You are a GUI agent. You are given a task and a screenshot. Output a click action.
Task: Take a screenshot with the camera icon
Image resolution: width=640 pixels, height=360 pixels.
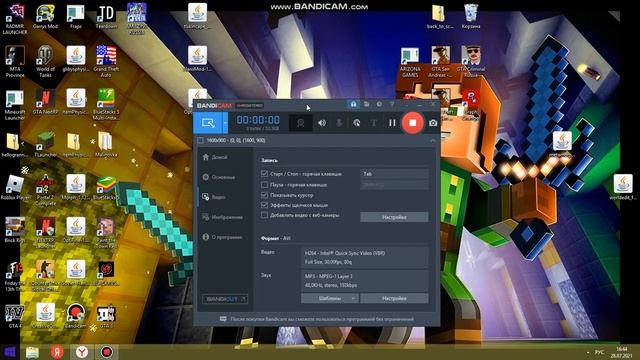coord(433,122)
